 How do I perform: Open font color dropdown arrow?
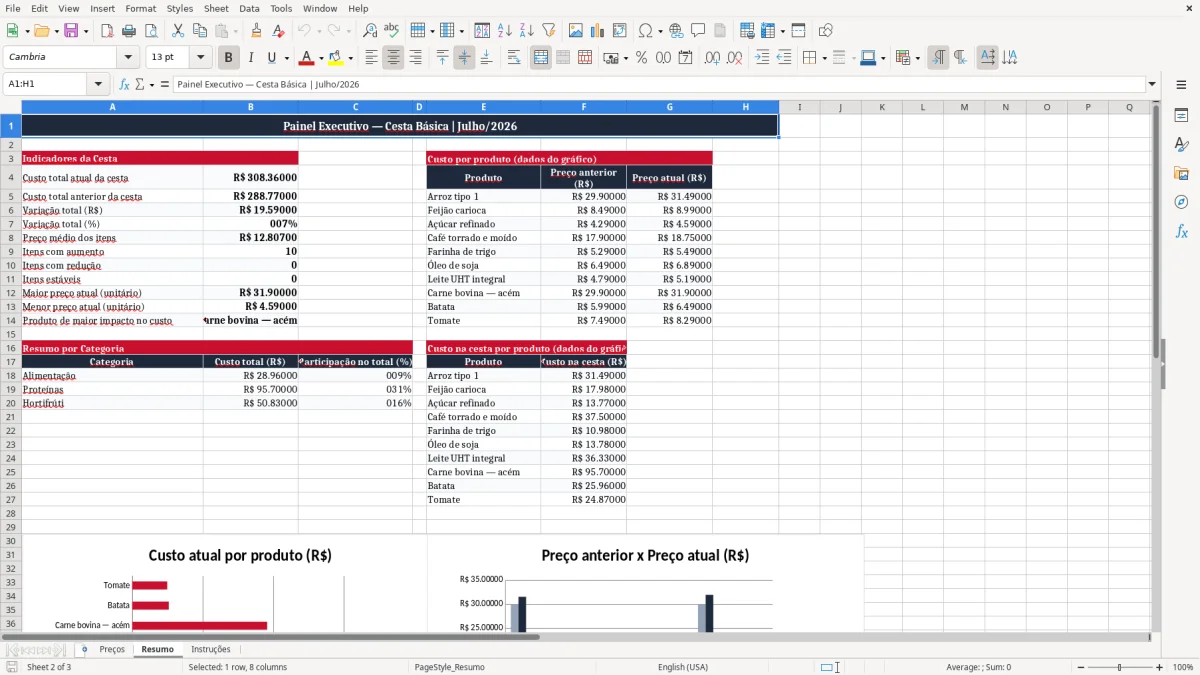(321, 58)
